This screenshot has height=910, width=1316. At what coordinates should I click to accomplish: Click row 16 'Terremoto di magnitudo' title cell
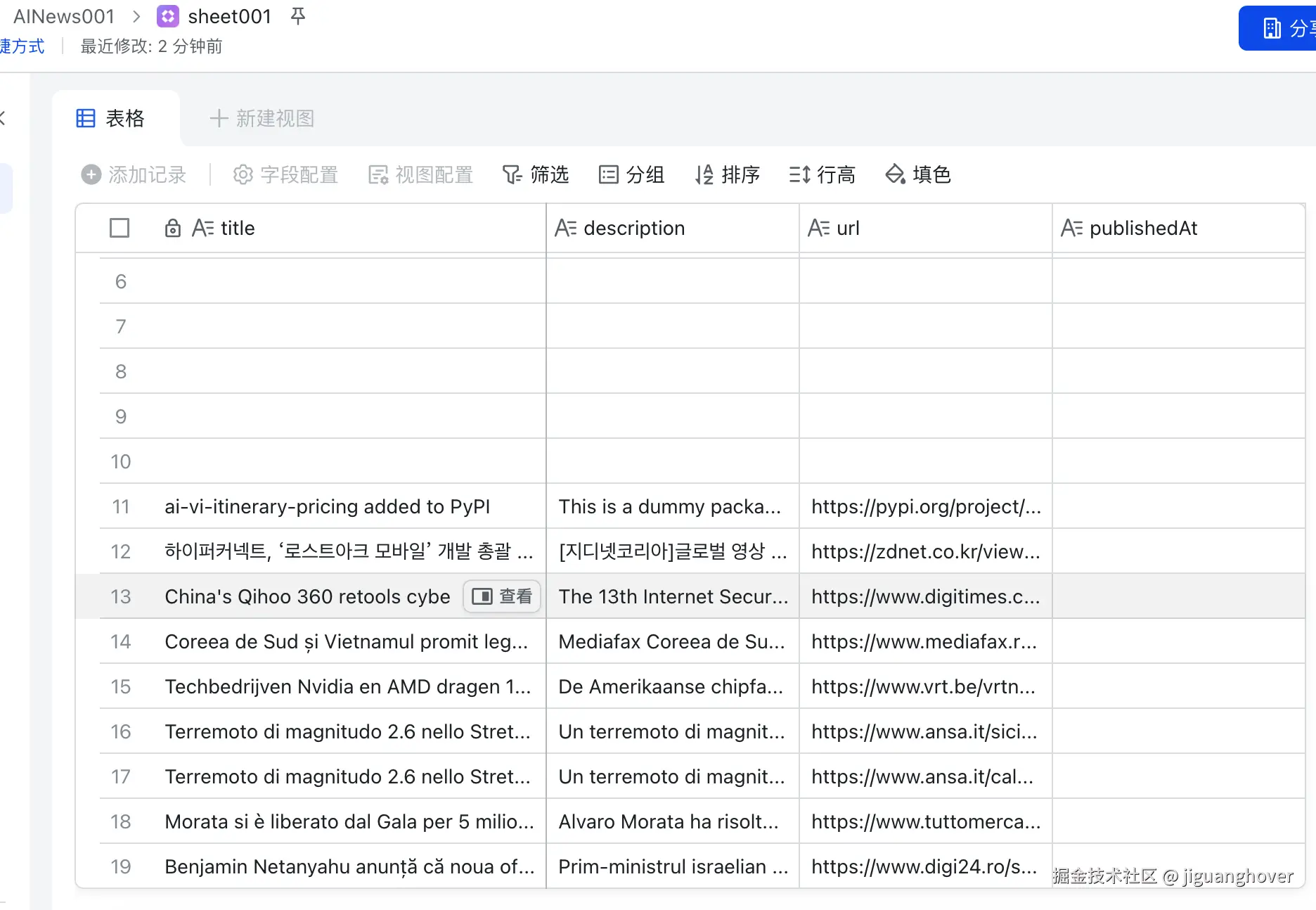point(349,731)
